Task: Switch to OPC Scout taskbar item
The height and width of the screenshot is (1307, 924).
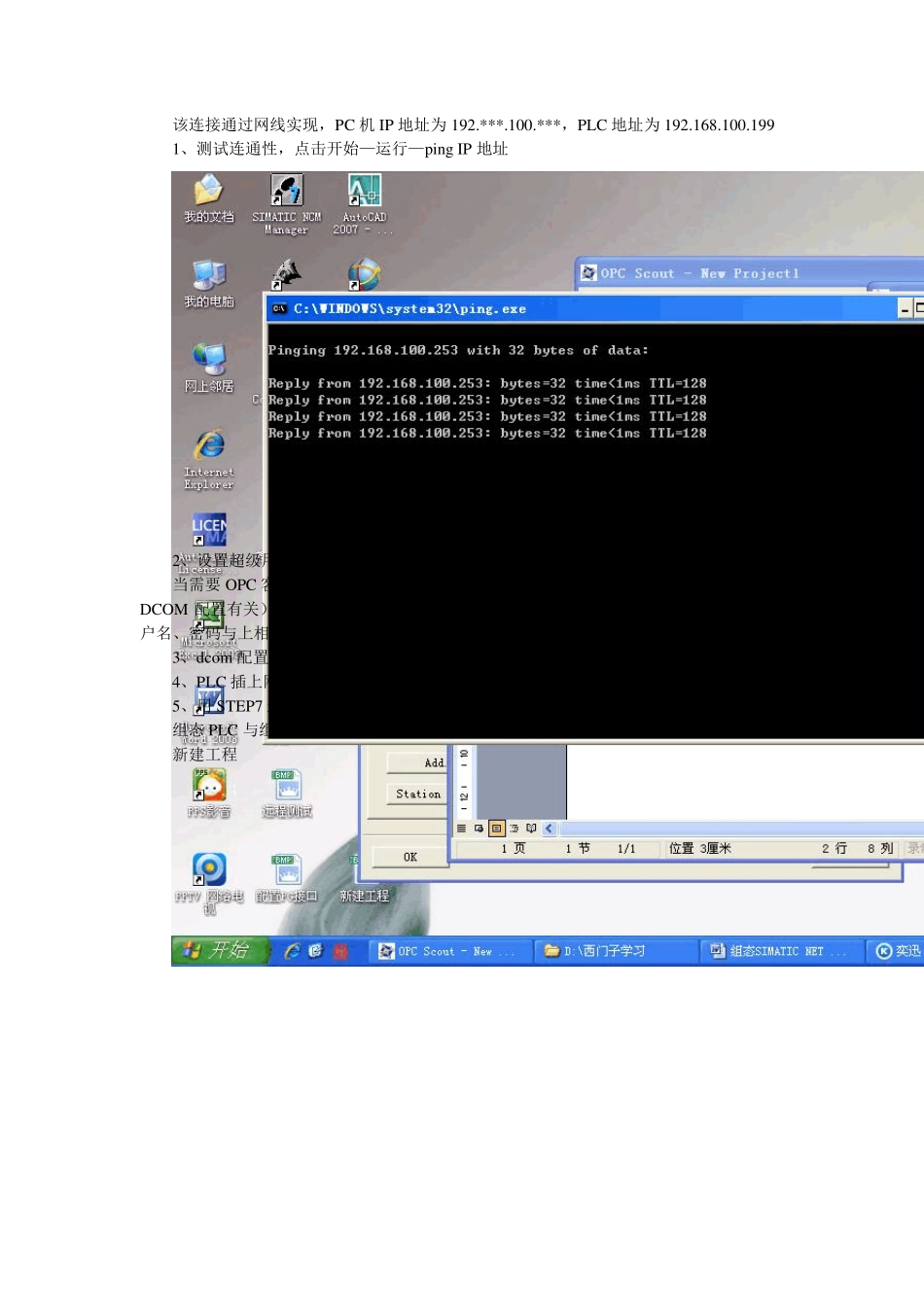Action: (x=449, y=951)
